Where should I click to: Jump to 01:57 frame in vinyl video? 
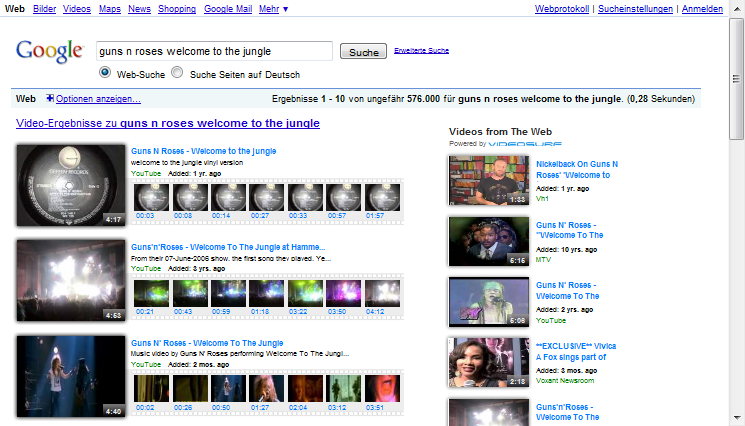[x=382, y=198]
